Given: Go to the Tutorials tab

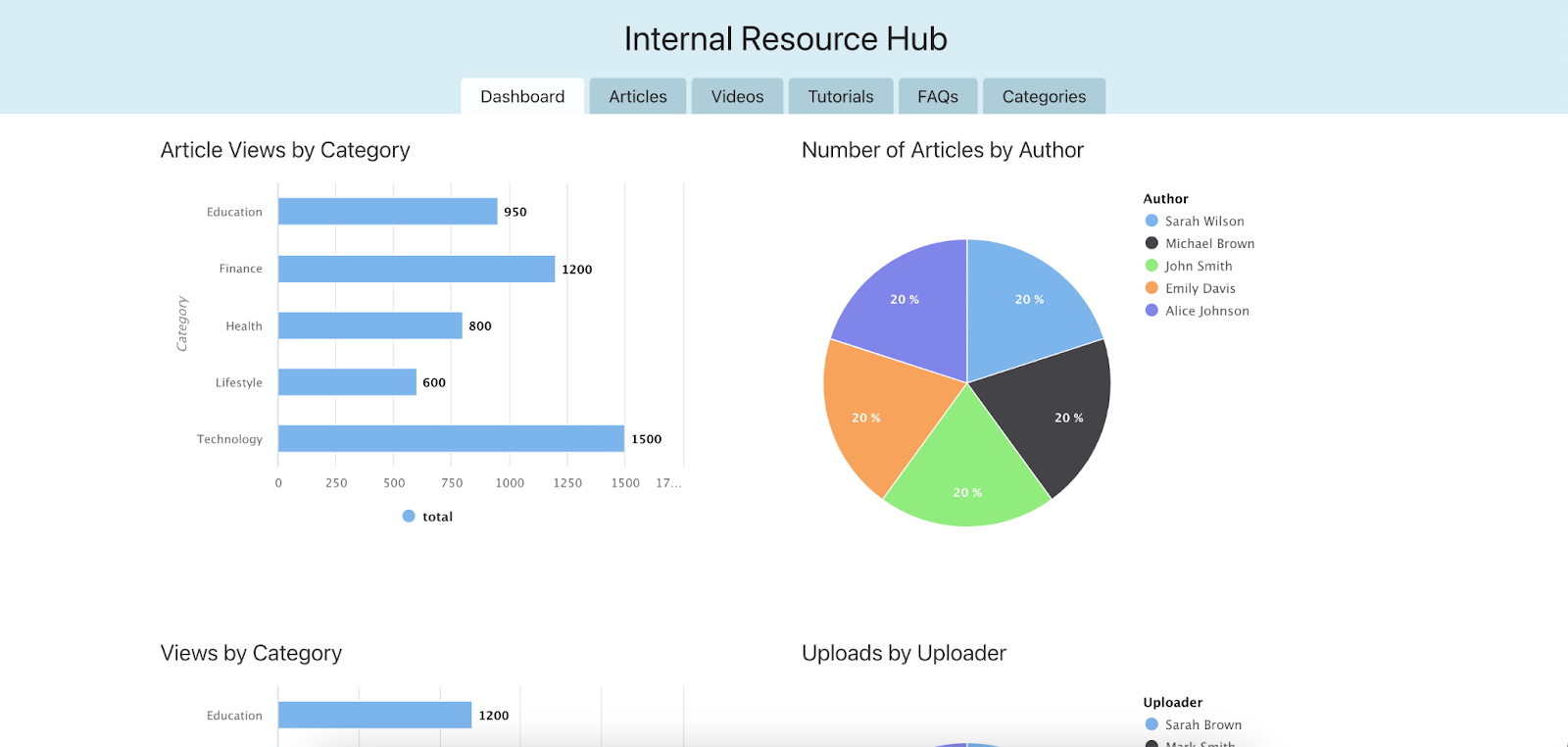Looking at the screenshot, I should click(x=840, y=97).
